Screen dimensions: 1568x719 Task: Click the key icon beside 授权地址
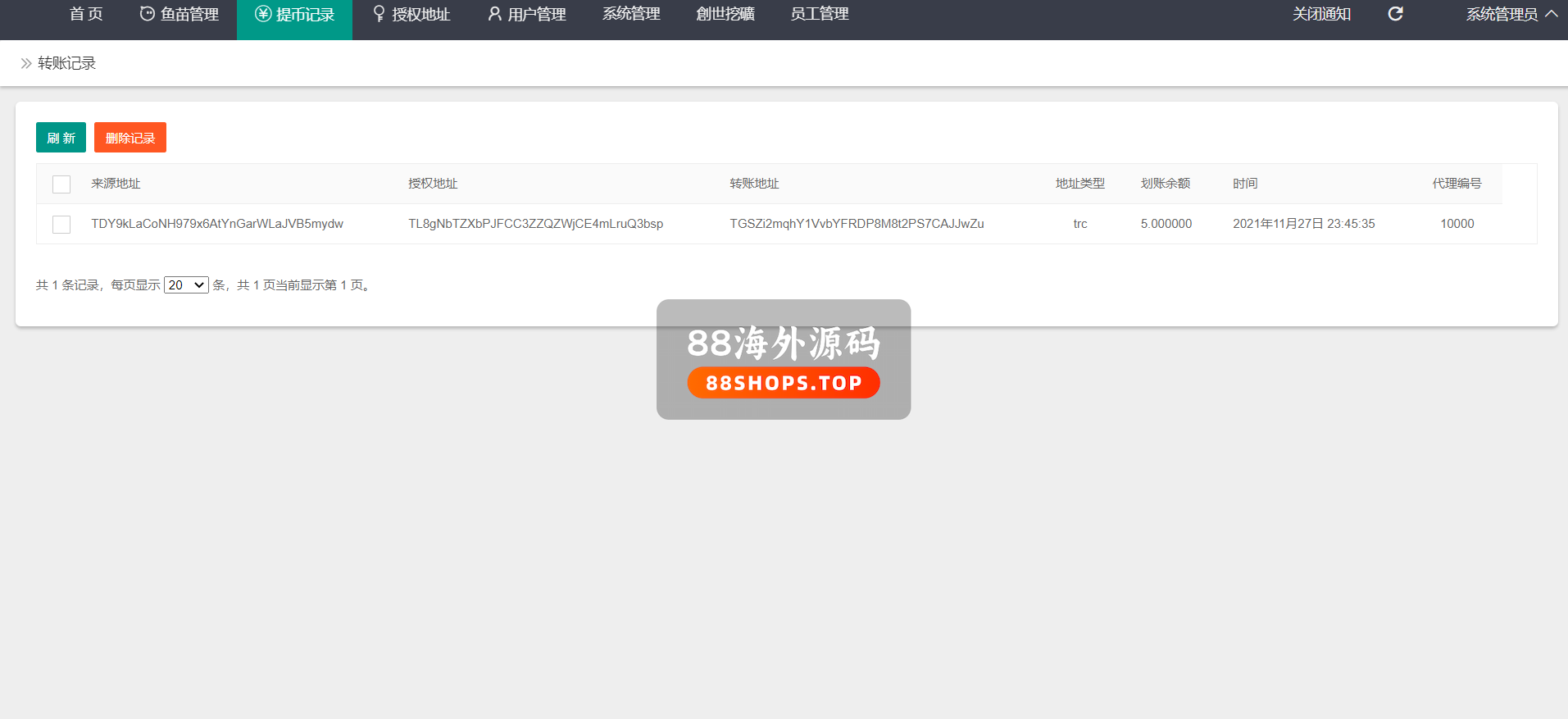(379, 14)
